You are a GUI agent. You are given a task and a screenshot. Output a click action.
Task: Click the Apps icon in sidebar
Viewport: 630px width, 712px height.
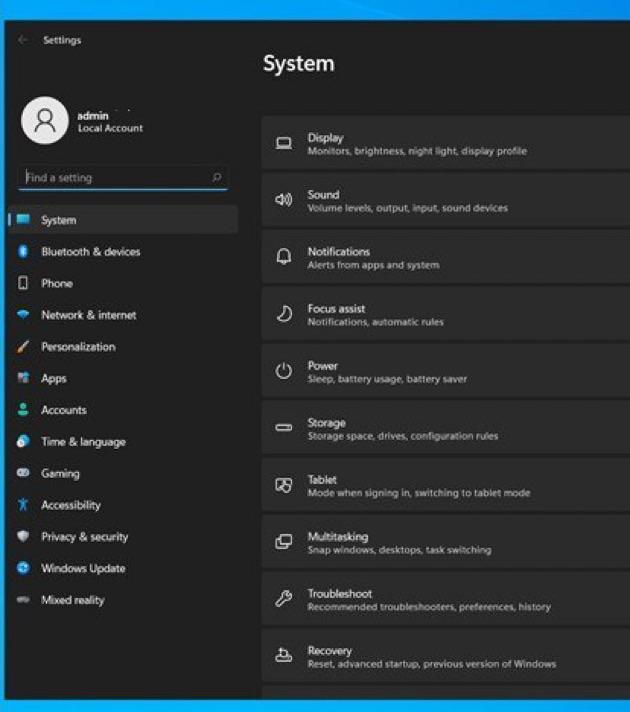click(x=23, y=378)
